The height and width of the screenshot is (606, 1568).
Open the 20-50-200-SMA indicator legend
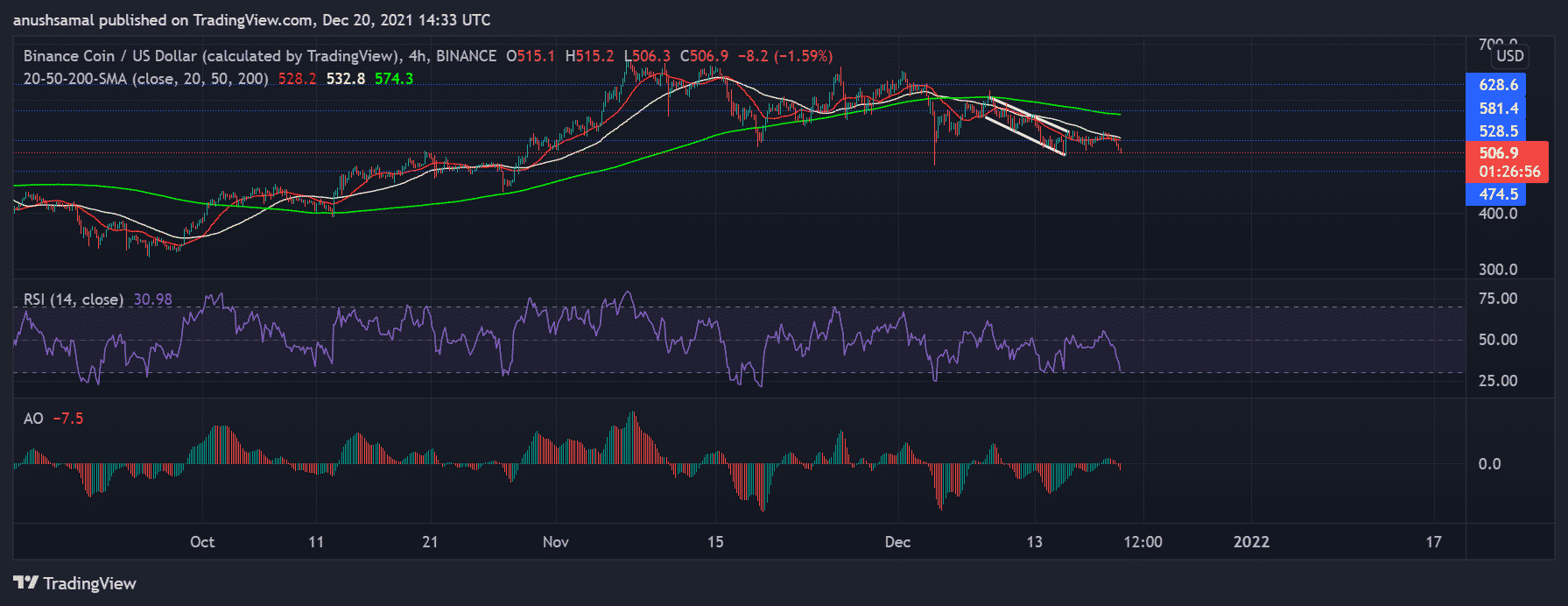point(145,79)
